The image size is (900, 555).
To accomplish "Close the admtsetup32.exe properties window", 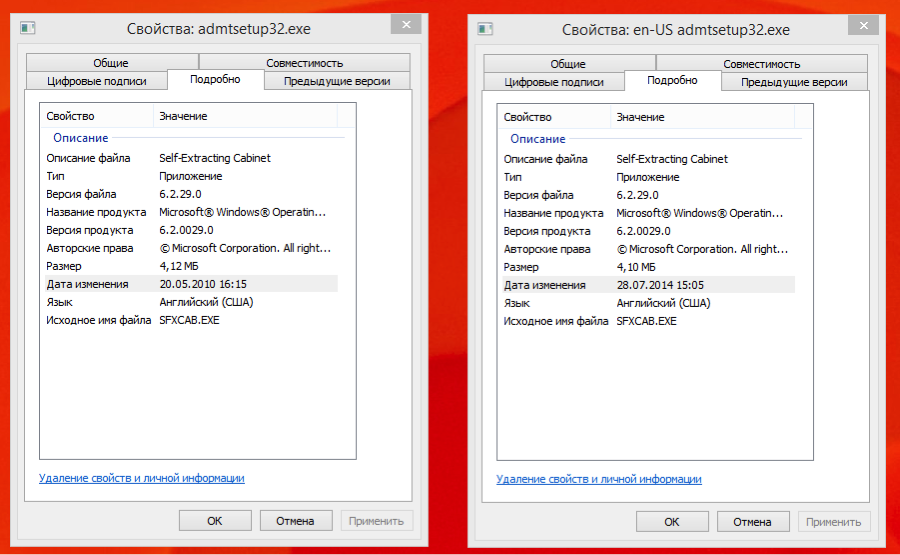I will pos(405,25).
